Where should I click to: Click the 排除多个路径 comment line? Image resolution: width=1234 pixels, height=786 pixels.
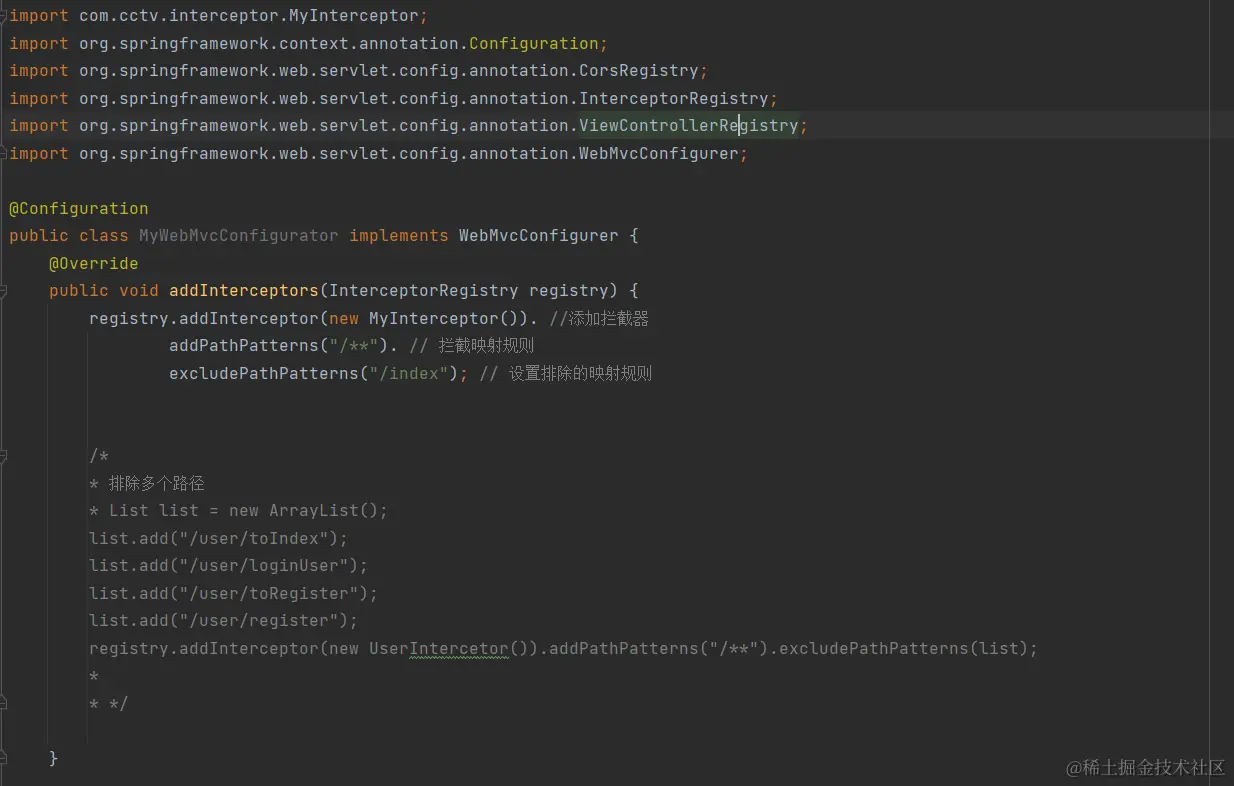147,483
